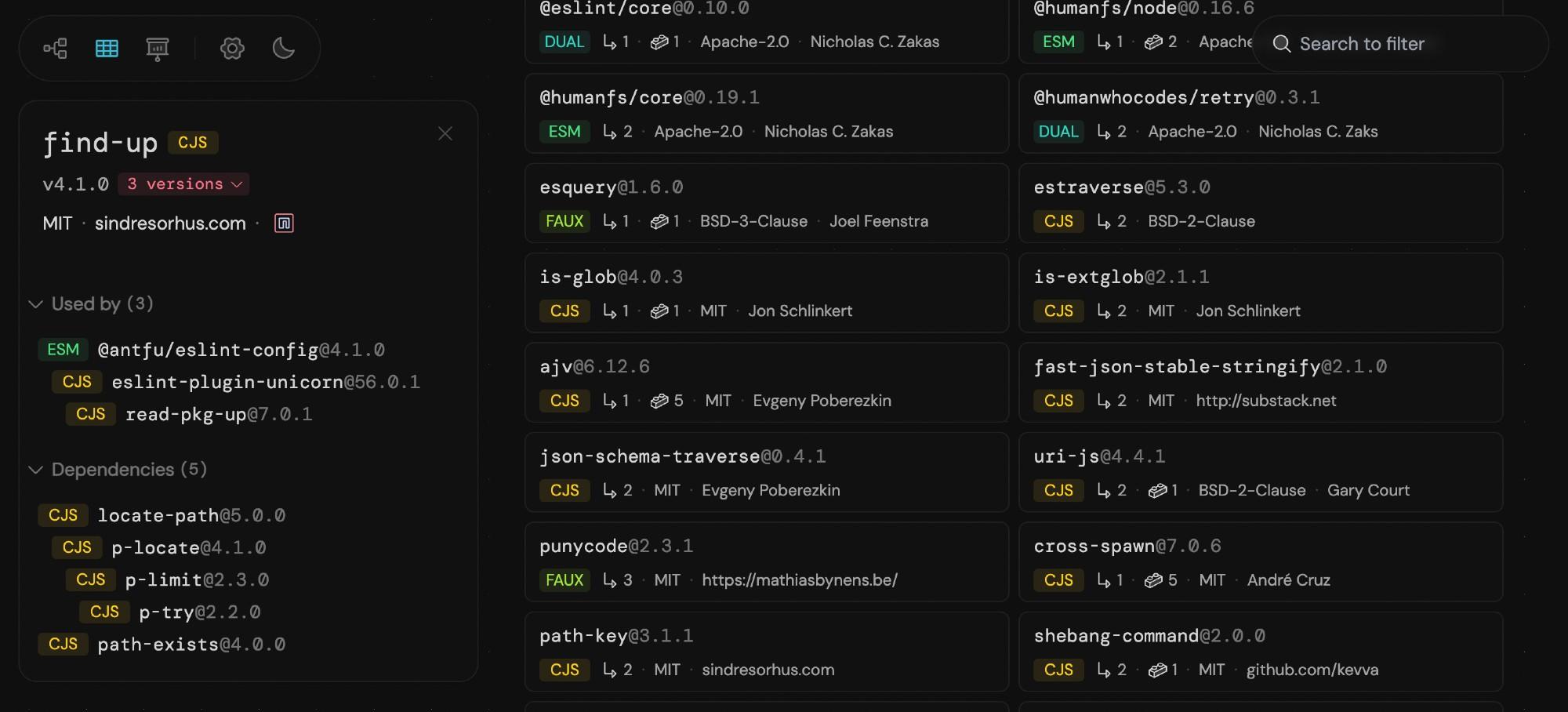Open the @humanfs/core@0.19.1 package card
This screenshot has height=712, width=1568.
767,114
